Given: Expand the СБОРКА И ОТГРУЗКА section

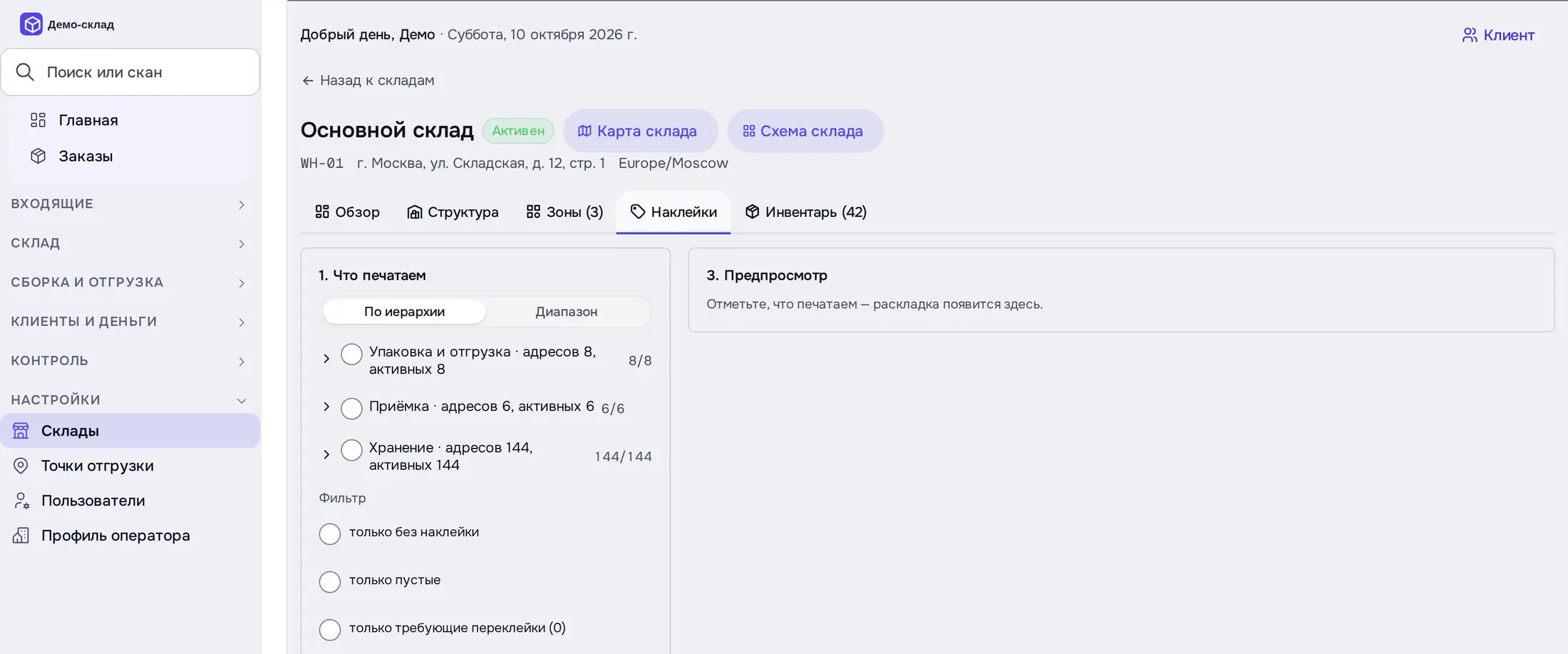Looking at the screenshot, I should pos(130,282).
